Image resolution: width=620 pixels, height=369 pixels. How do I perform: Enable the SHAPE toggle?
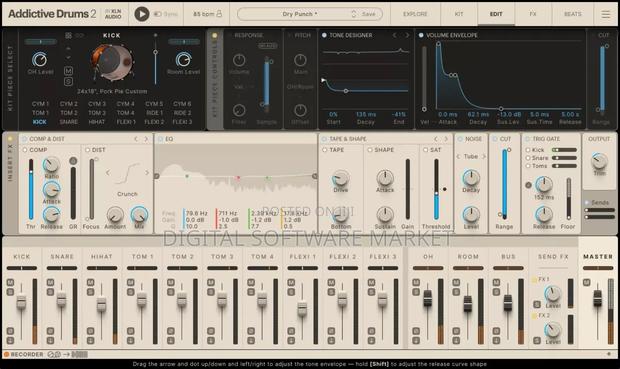pos(370,150)
